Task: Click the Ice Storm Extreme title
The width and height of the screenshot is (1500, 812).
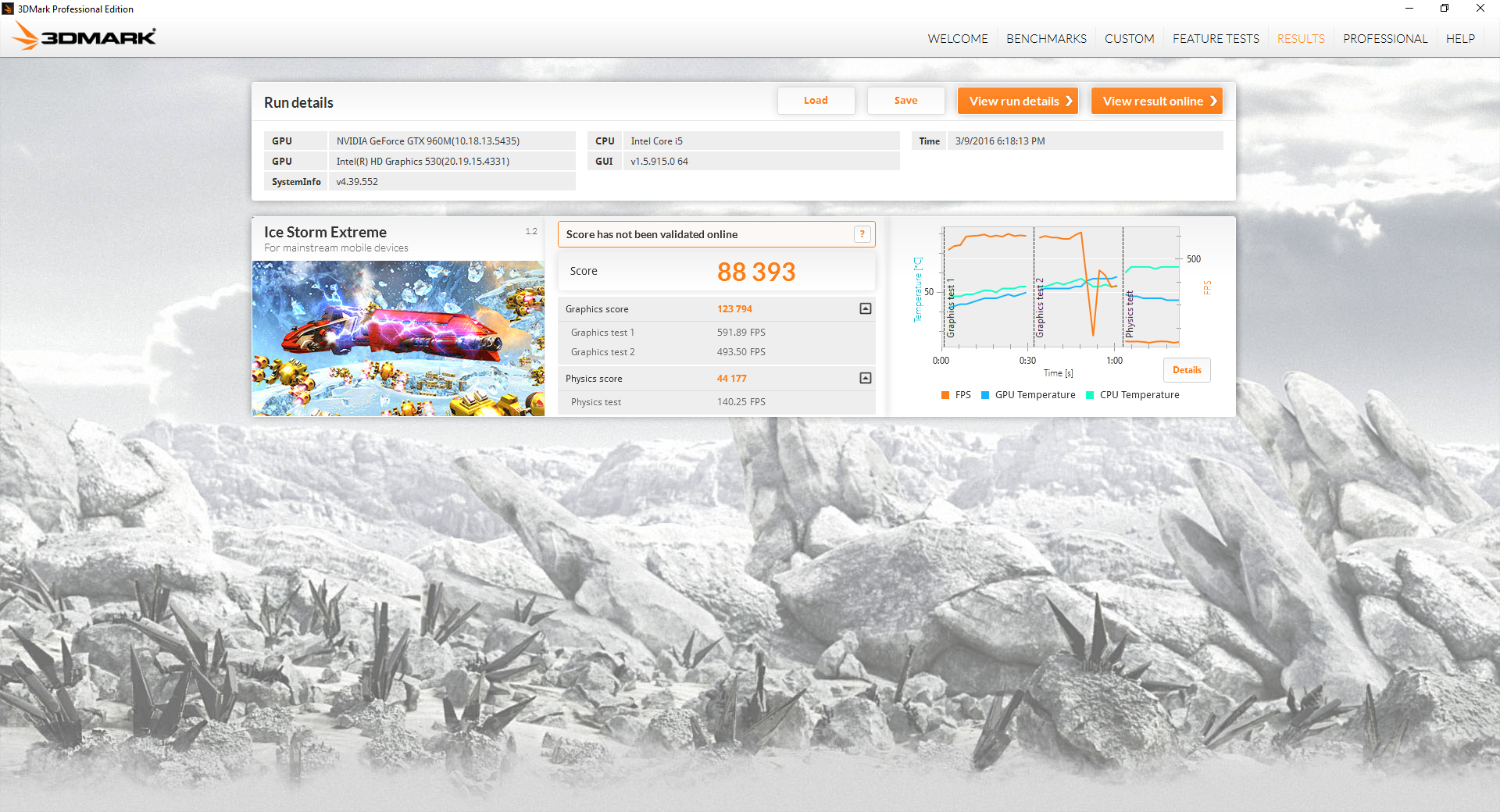Action: (x=325, y=232)
